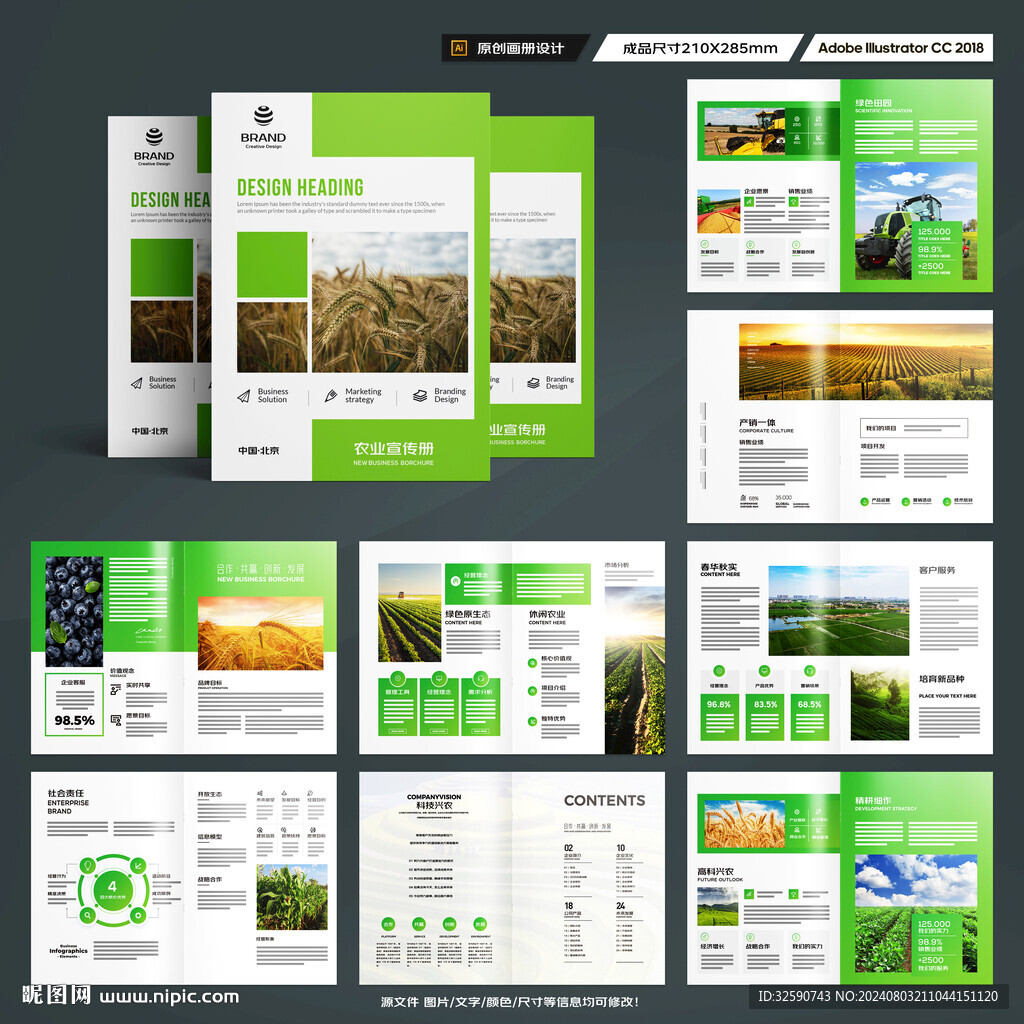Click the round icon beside 核心价值观
The width and height of the screenshot is (1024, 1024).
pyautogui.click(x=532, y=663)
